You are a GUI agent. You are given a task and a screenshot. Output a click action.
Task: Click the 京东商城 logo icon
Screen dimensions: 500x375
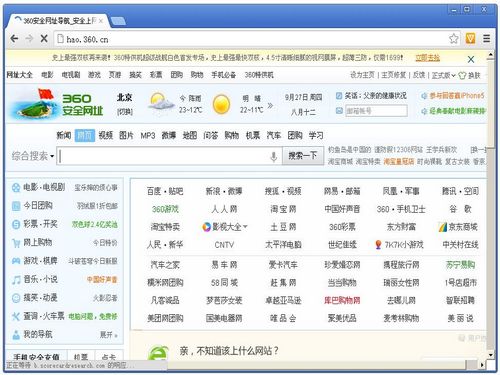(x=442, y=227)
